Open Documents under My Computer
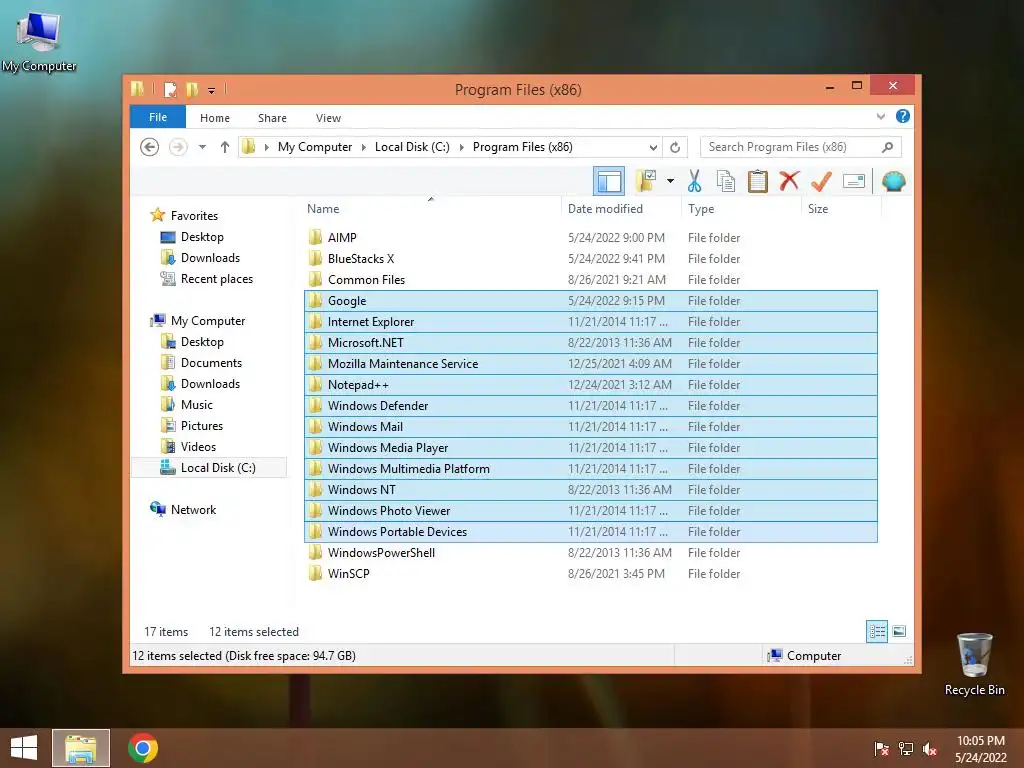This screenshot has width=1024, height=768. [x=211, y=362]
